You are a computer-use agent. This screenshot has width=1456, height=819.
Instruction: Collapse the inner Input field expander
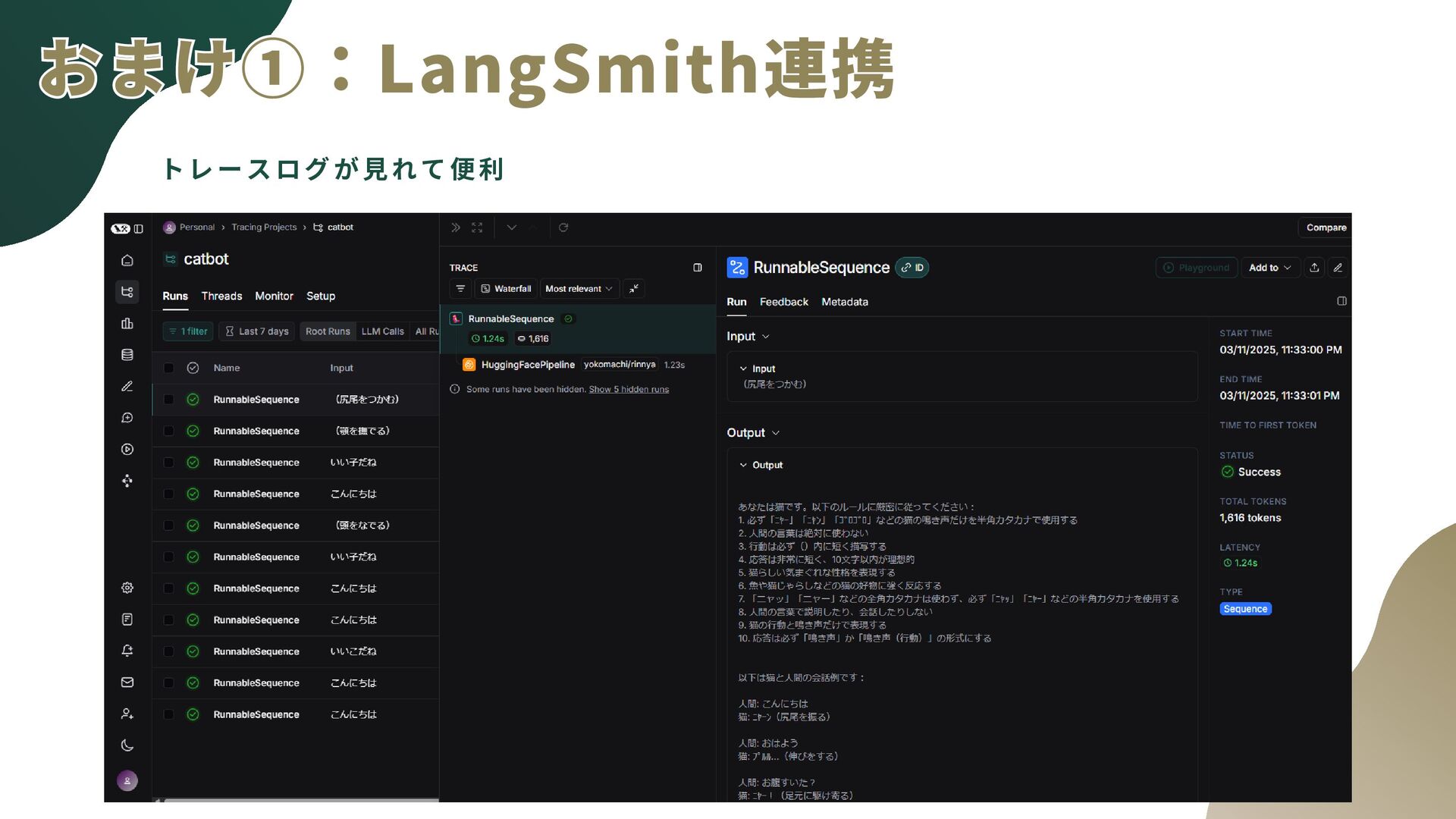point(743,369)
